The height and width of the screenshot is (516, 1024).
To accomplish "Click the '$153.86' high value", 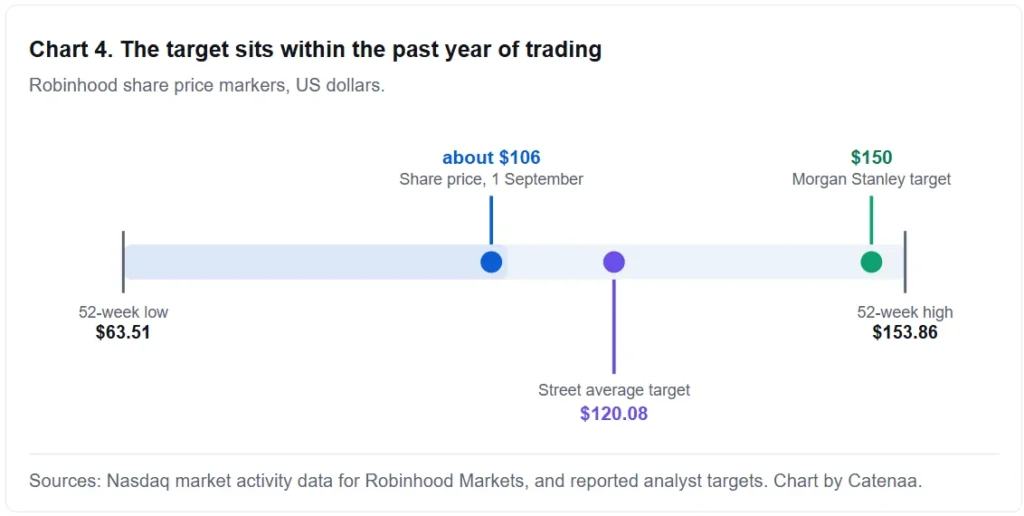I will pyautogui.click(x=905, y=332).
